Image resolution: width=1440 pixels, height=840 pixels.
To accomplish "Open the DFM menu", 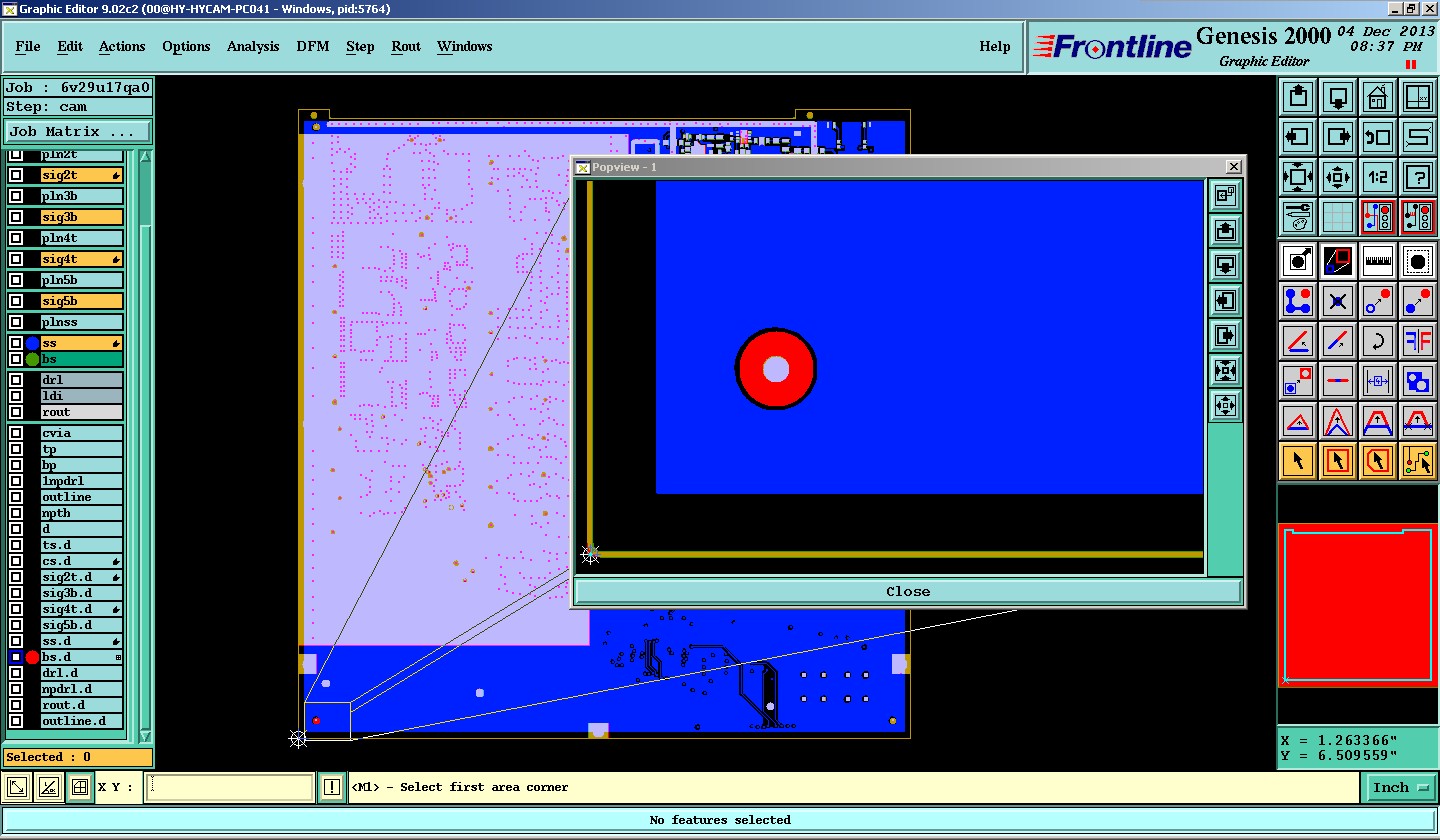I will click(313, 46).
